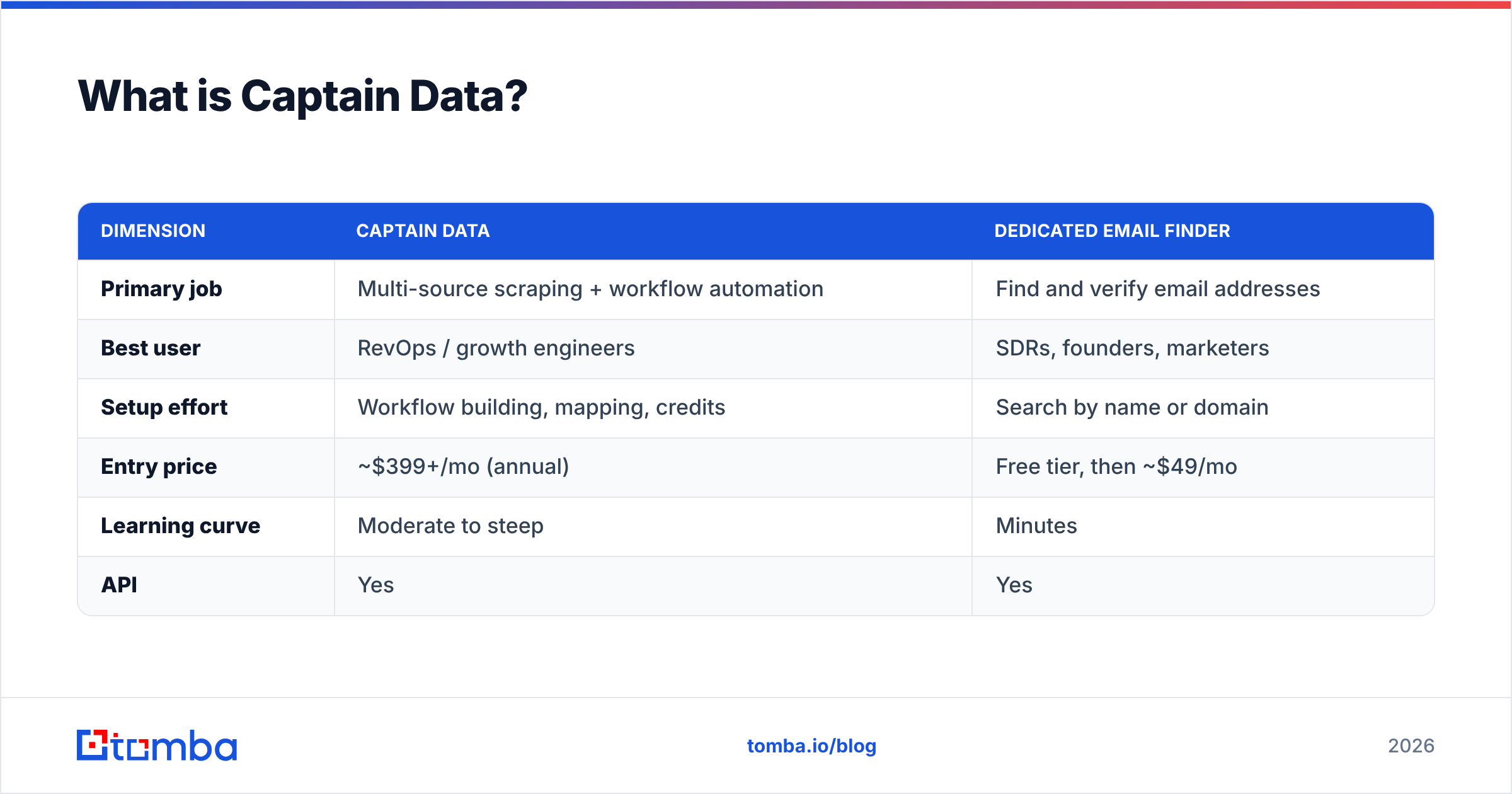Screen dimensions: 1512x794
Task: Click the DEDICATED EMAIL FINDER column header
Action: pyautogui.click(x=1112, y=231)
